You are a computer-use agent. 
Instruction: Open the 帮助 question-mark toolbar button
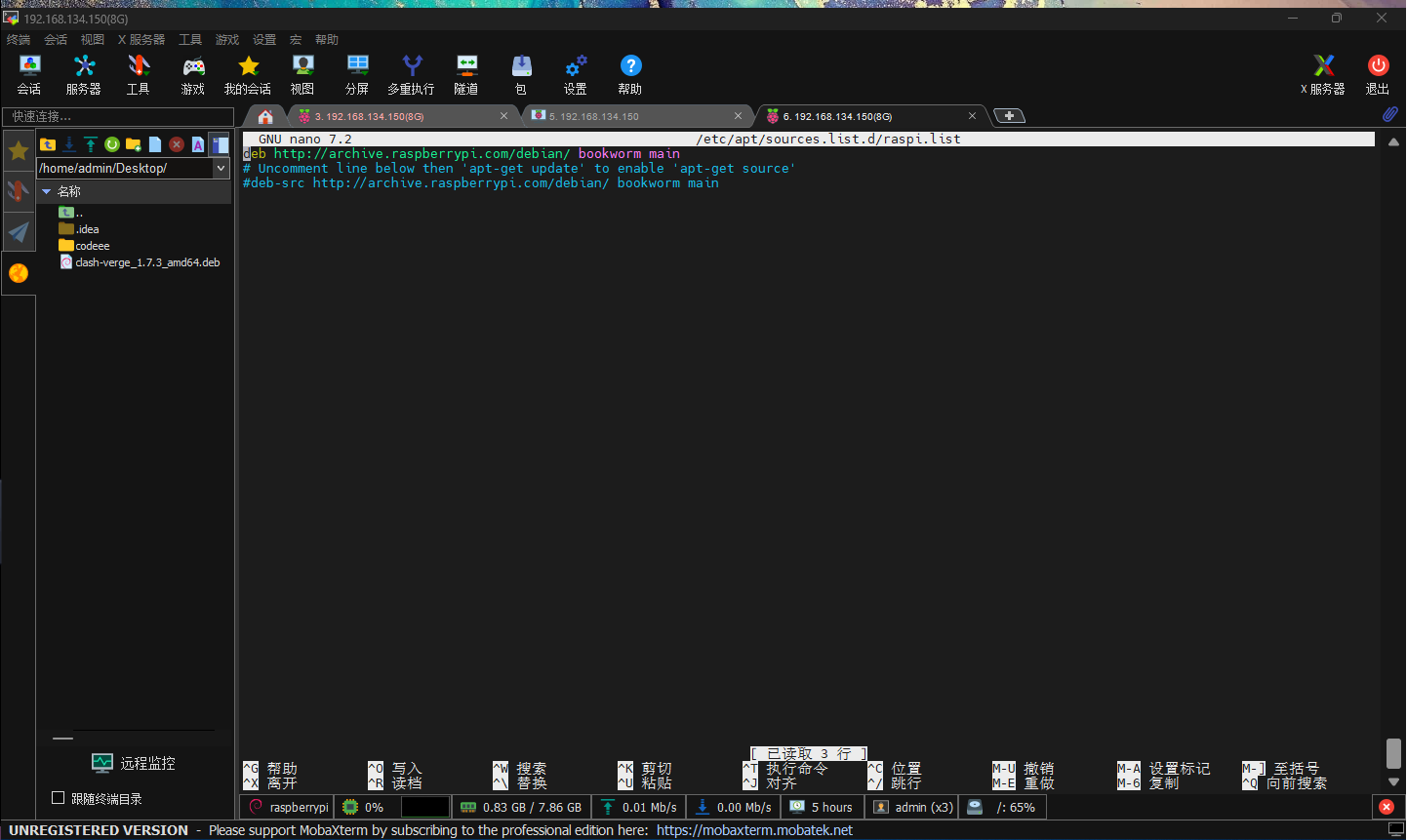pyautogui.click(x=630, y=75)
